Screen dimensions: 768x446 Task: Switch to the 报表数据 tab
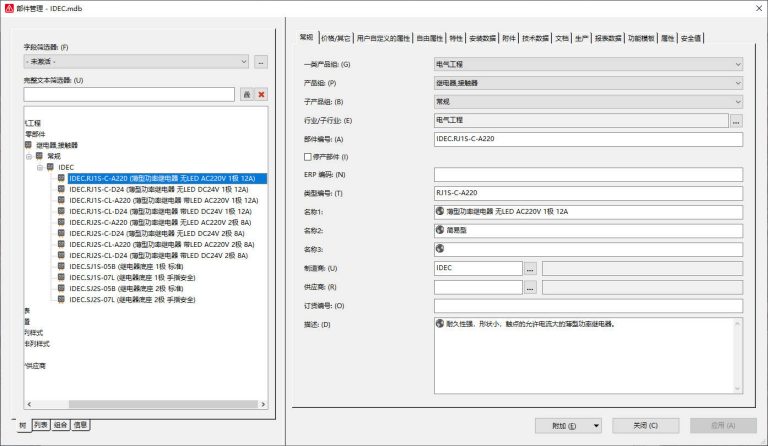coord(608,38)
